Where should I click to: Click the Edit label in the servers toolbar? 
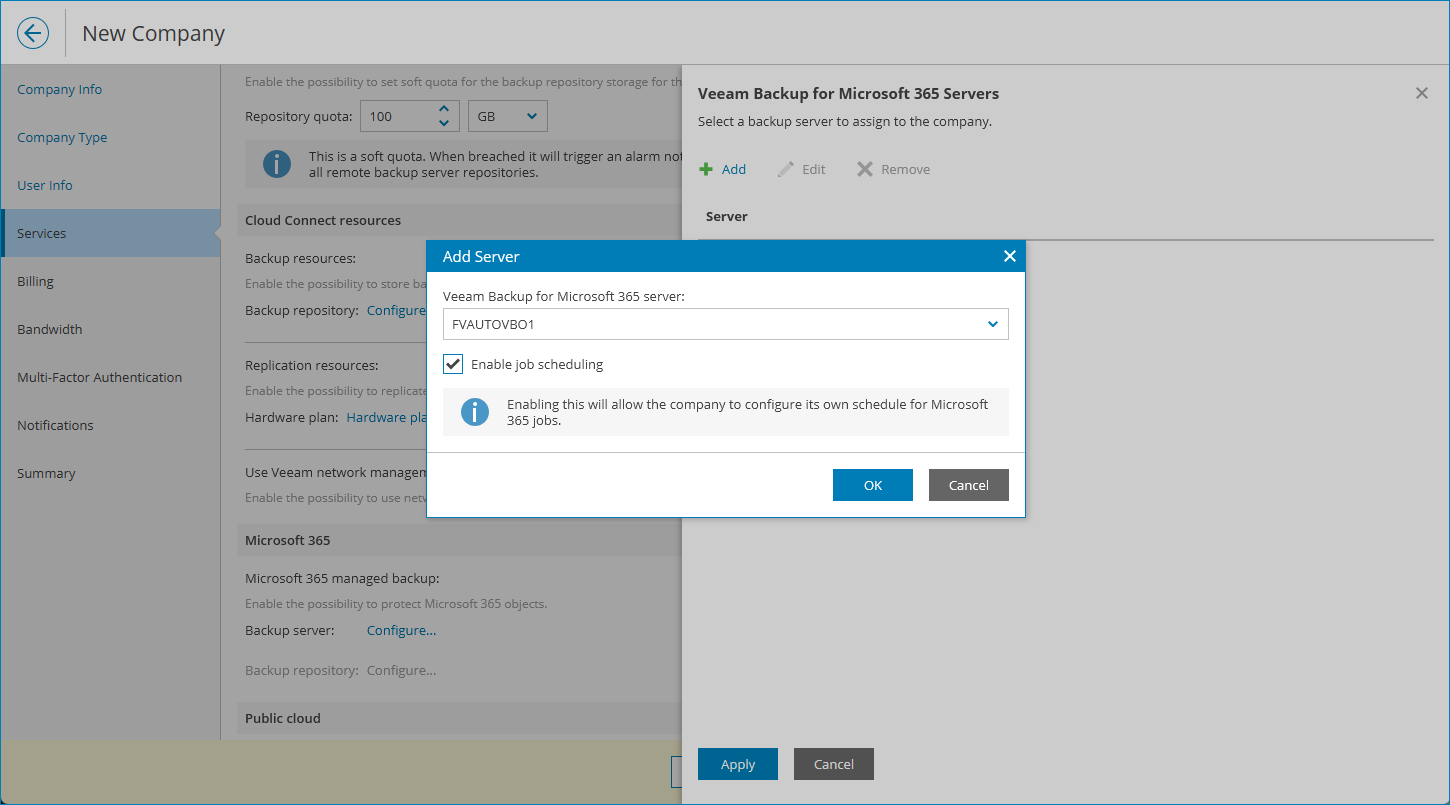(814, 169)
